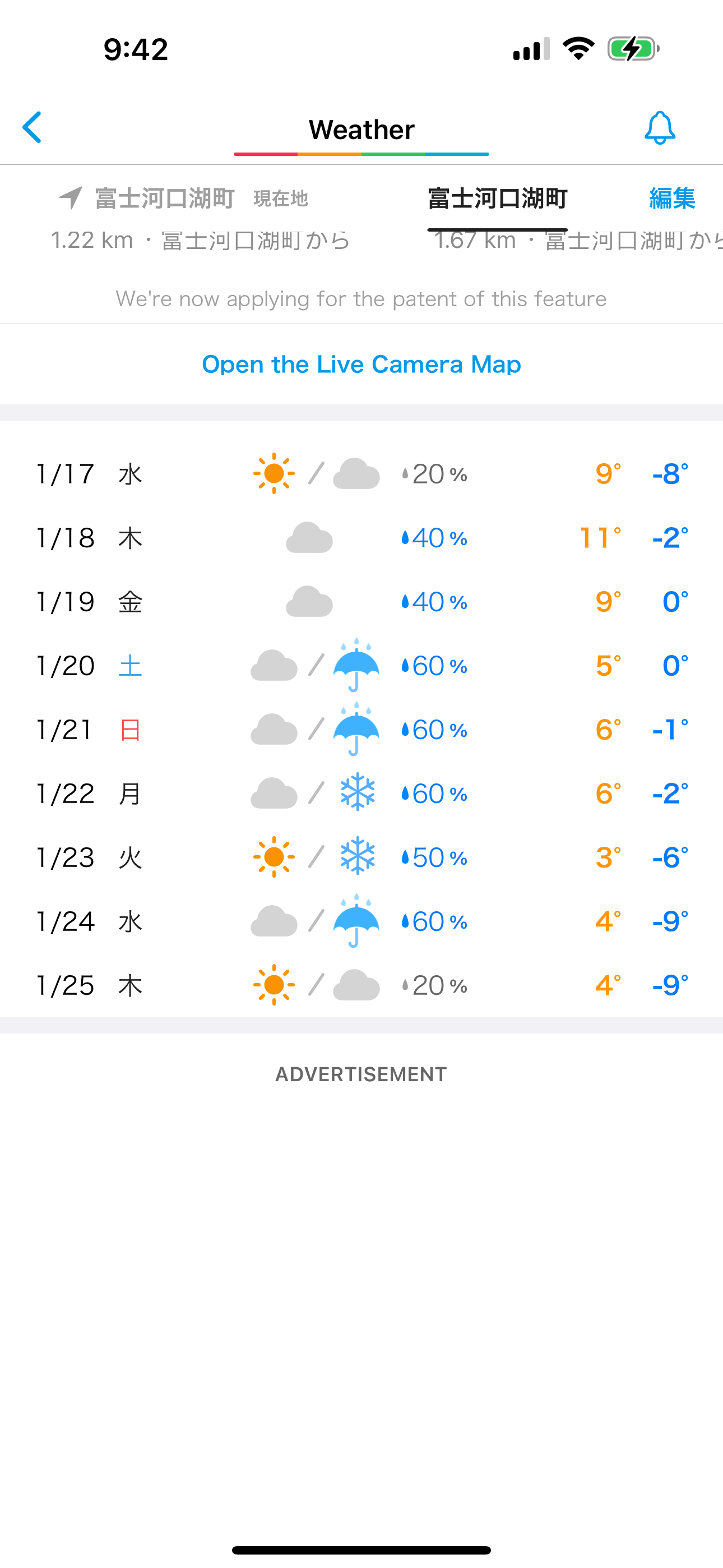This screenshot has width=723, height=1568.
Task: Tap the current location arrow icon
Action: pyautogui.click(x=71, y=198)
